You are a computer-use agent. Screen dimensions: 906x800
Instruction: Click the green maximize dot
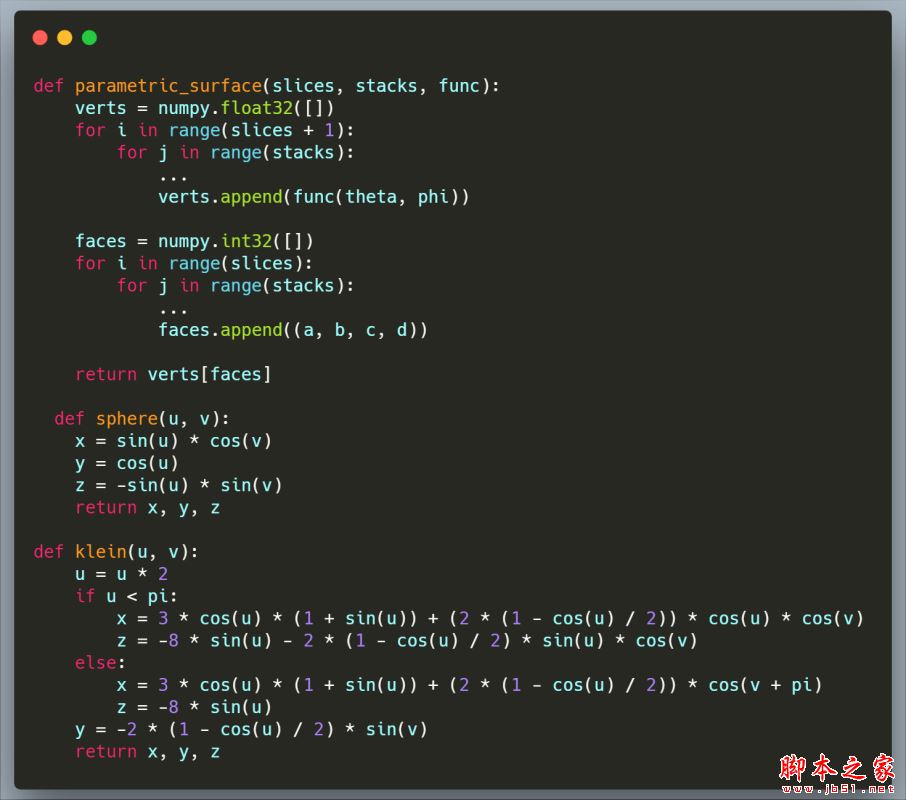point(89,38)
